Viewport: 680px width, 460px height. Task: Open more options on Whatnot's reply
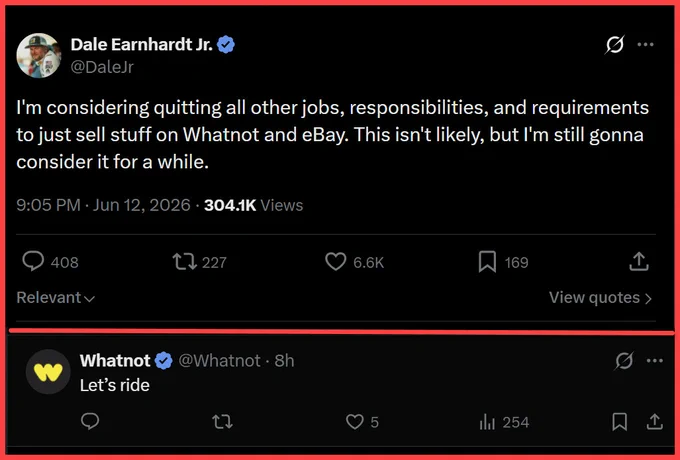coord(654,361)
